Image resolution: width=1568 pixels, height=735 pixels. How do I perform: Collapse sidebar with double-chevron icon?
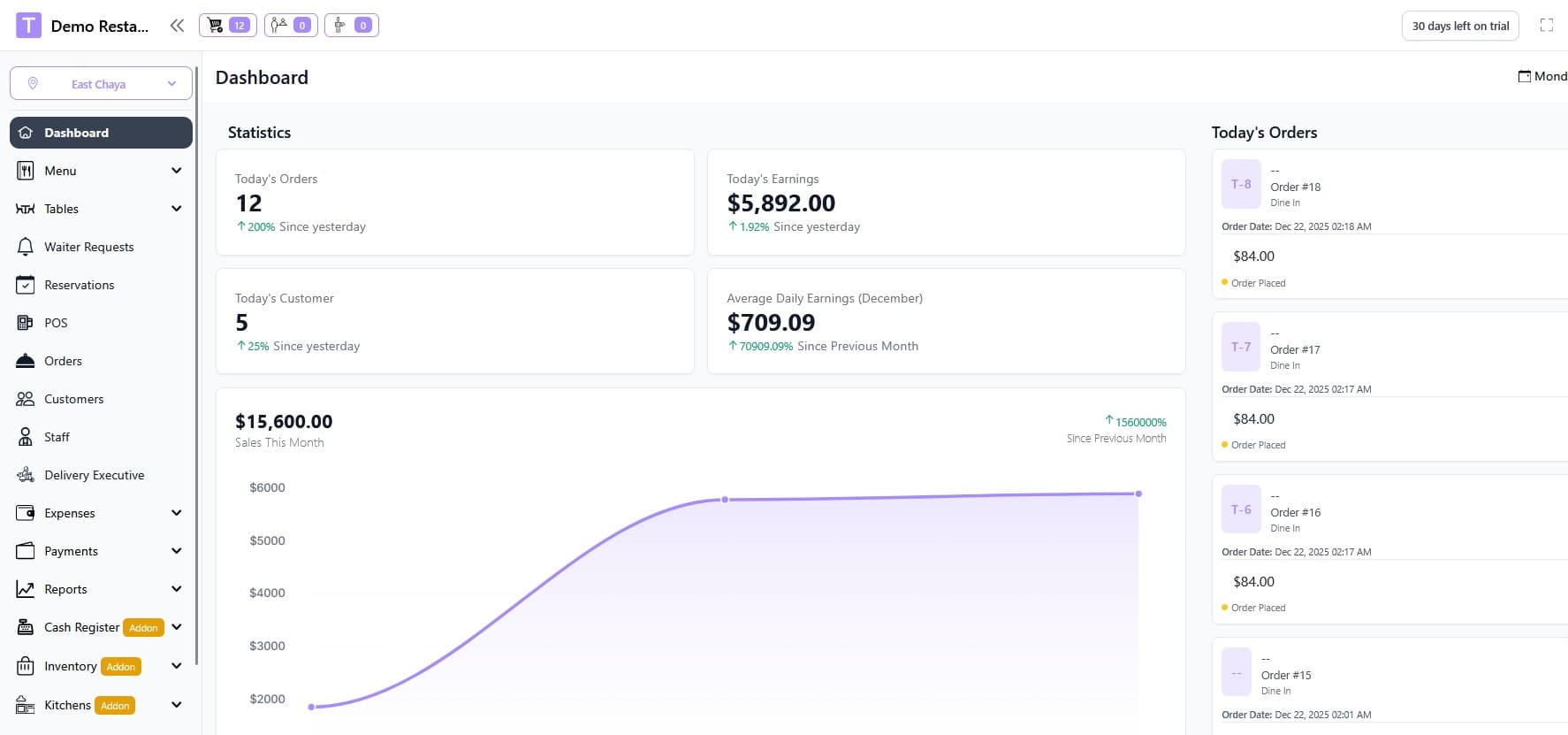(x=177, y=26)
